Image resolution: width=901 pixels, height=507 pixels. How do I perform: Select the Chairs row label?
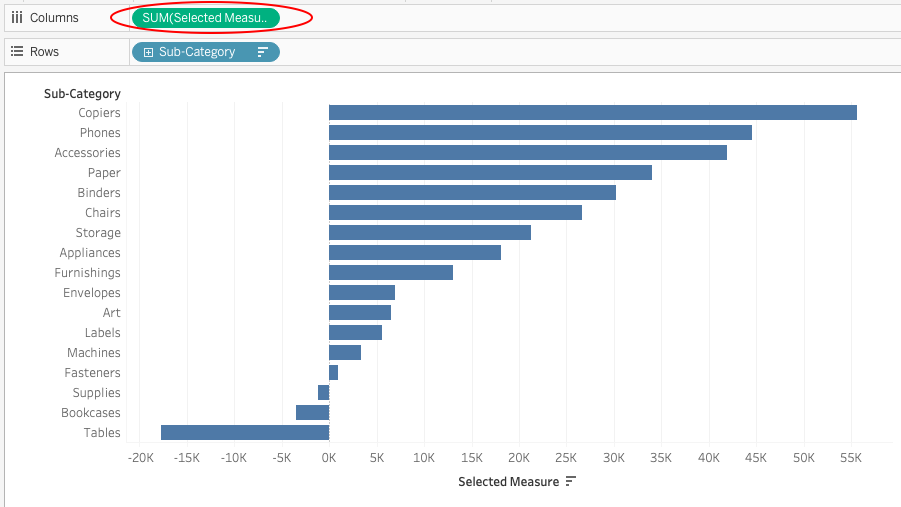[x=103, y=213]
